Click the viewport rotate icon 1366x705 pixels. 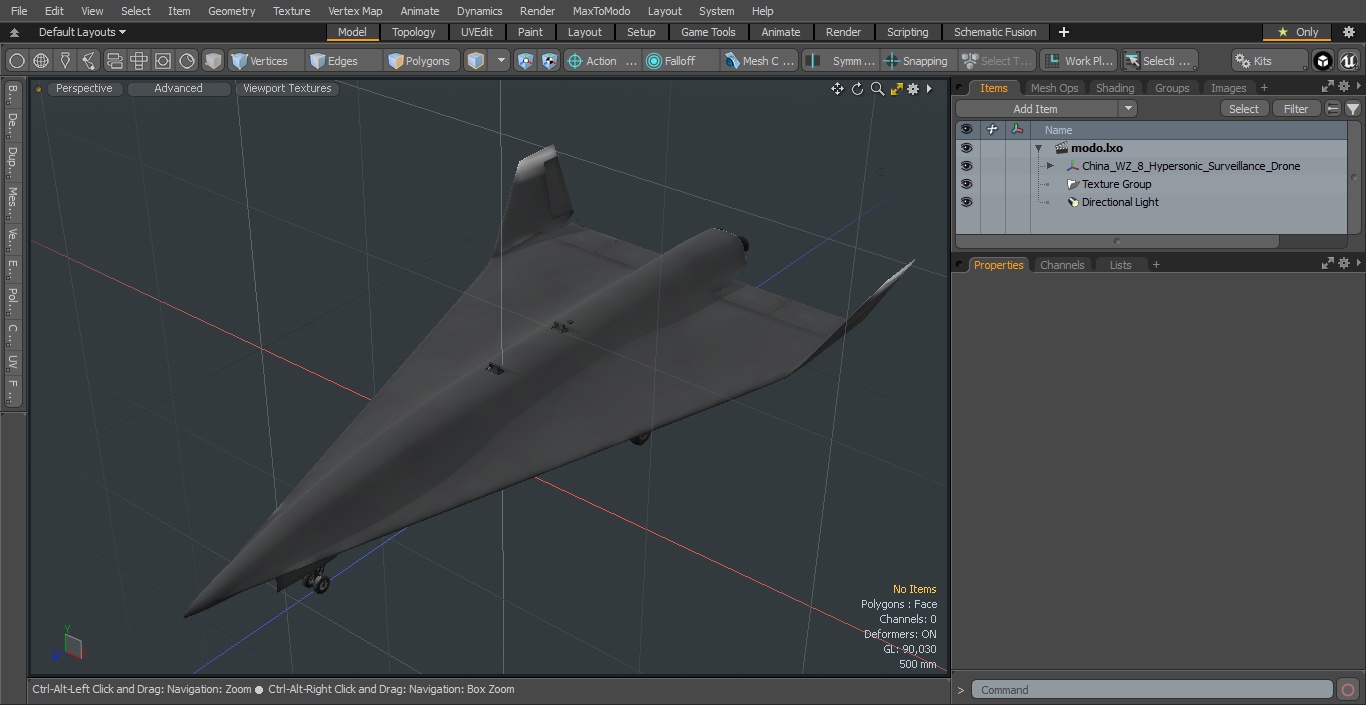[857, 89]
